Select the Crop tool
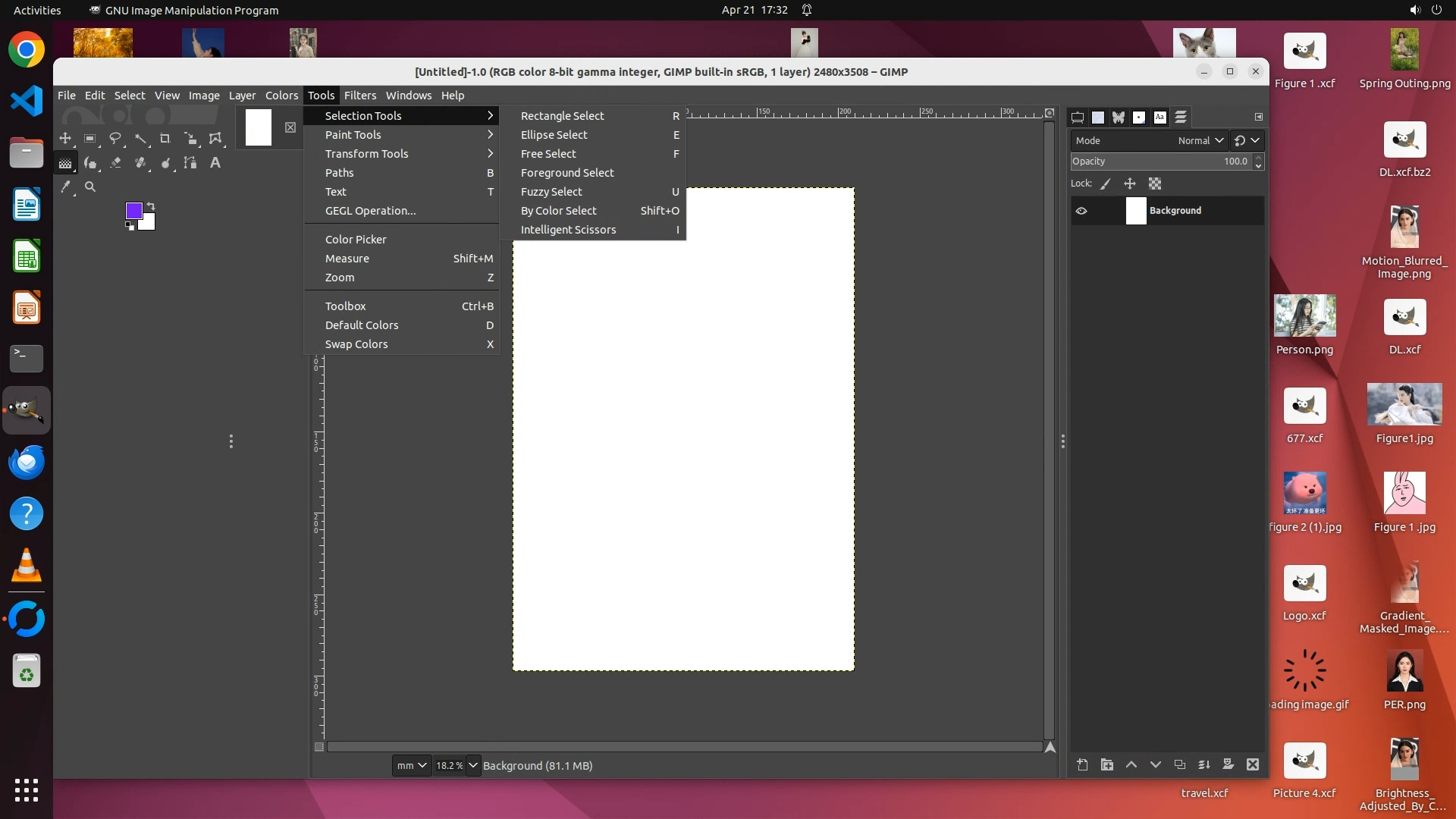The width and height of the screenshot is (1456, 819). (165, 139)
